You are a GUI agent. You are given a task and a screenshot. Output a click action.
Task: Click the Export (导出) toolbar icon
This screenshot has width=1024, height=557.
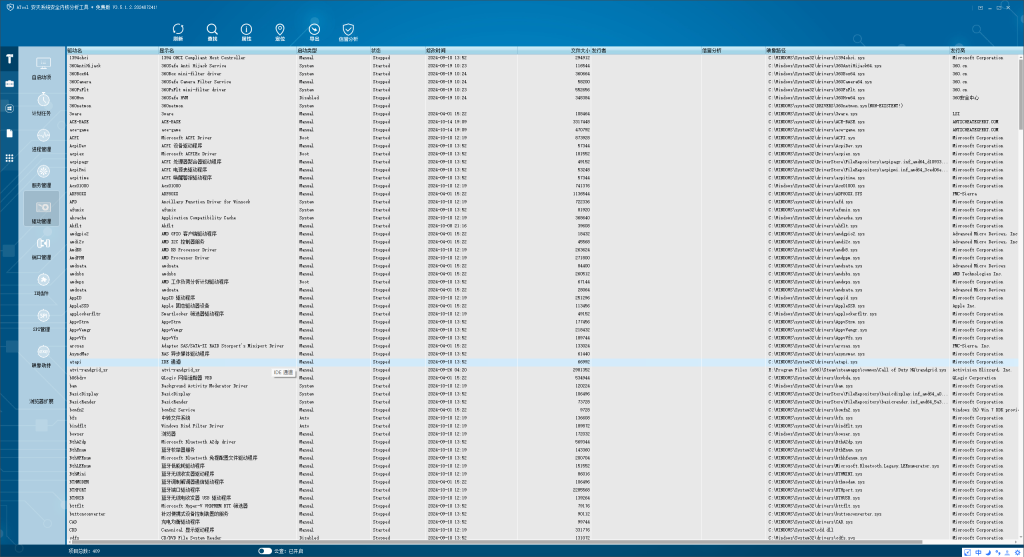[313, 32]
